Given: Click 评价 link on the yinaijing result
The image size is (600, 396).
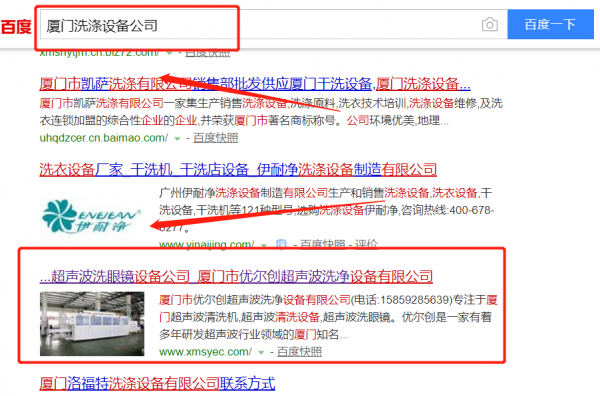Looking at the screenshot, I should click(x=366, y=244).
